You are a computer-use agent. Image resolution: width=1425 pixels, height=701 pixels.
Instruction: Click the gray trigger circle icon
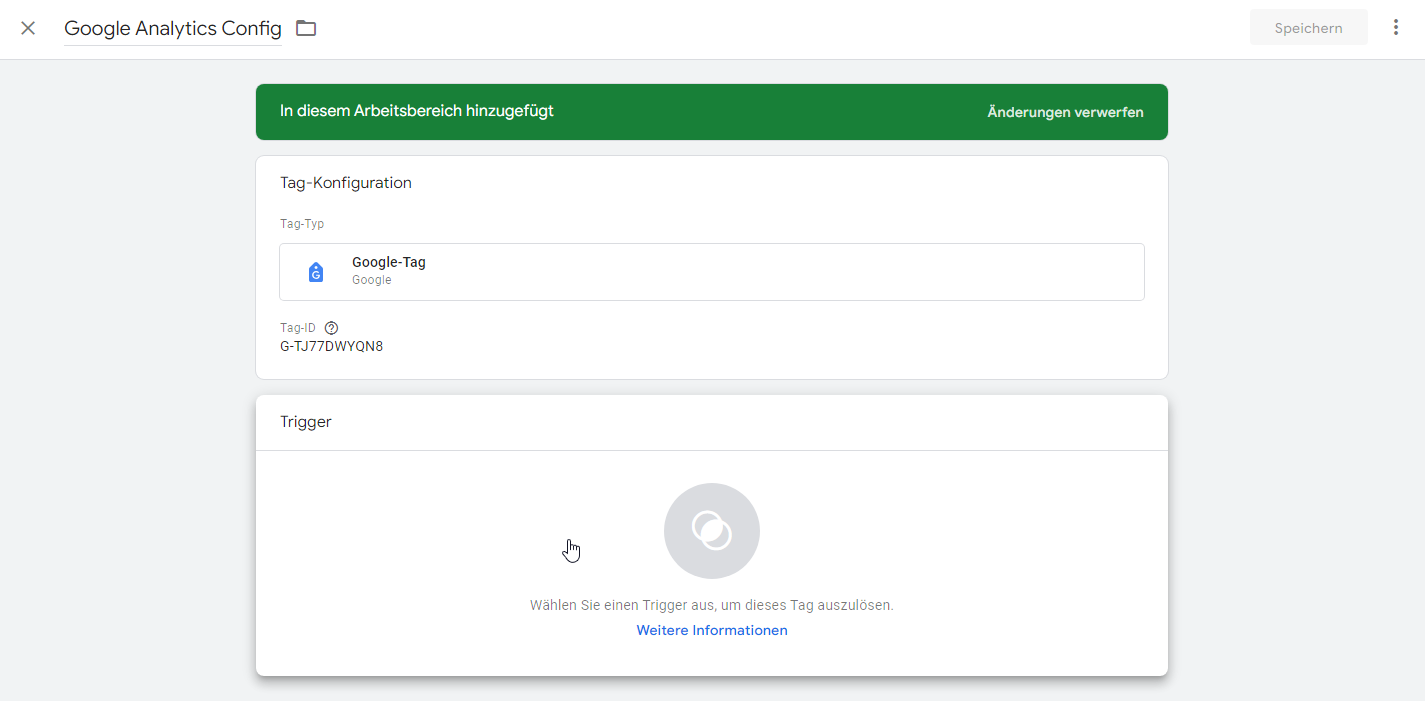(x=711, y=531)
